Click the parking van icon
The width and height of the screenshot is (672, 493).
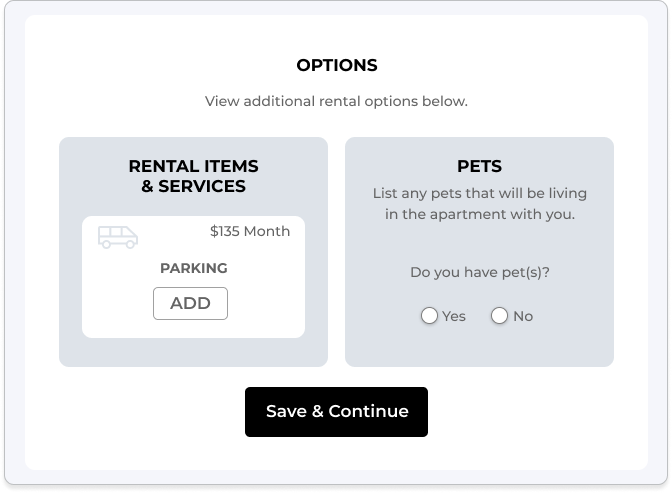coord(118,236)
